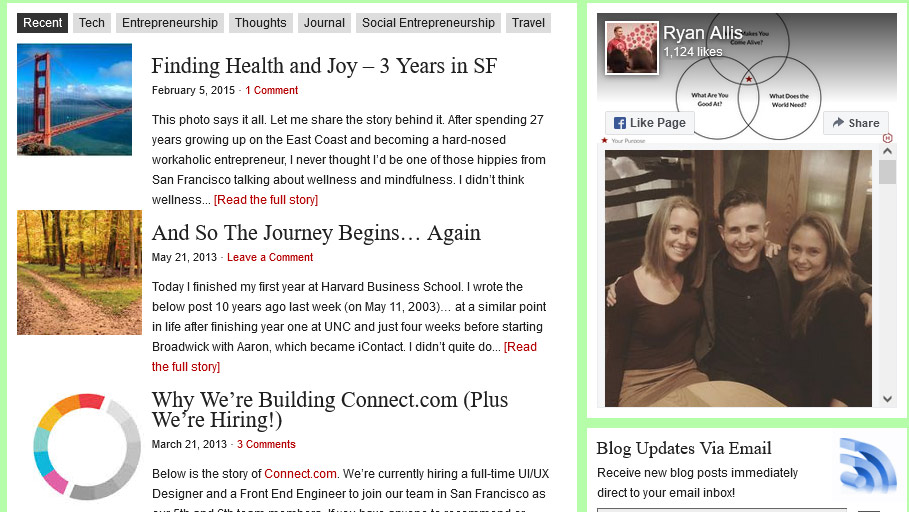Open the colorful ring Connect logo image

coord(87,446)
